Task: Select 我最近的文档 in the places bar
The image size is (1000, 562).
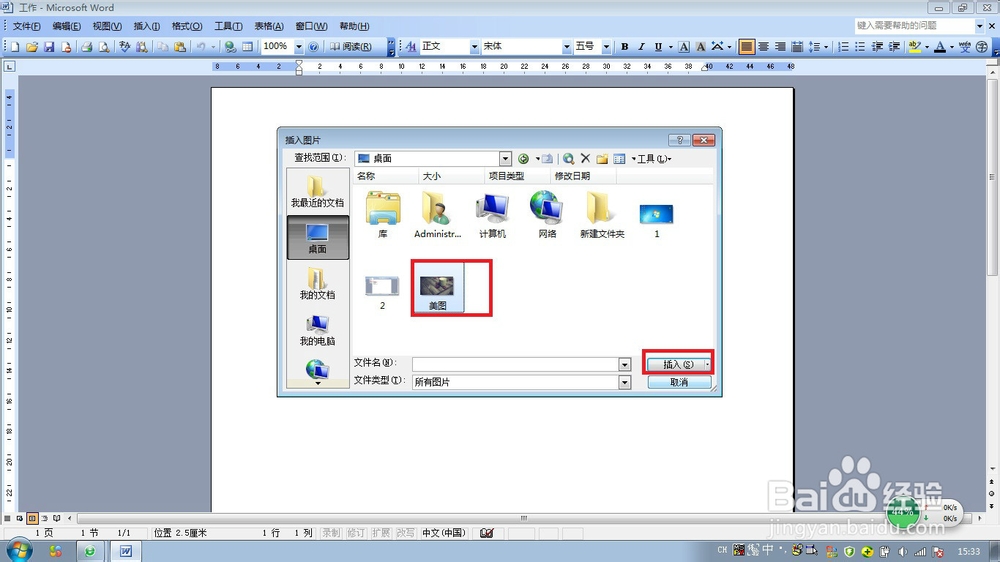Action: [318, 192]
